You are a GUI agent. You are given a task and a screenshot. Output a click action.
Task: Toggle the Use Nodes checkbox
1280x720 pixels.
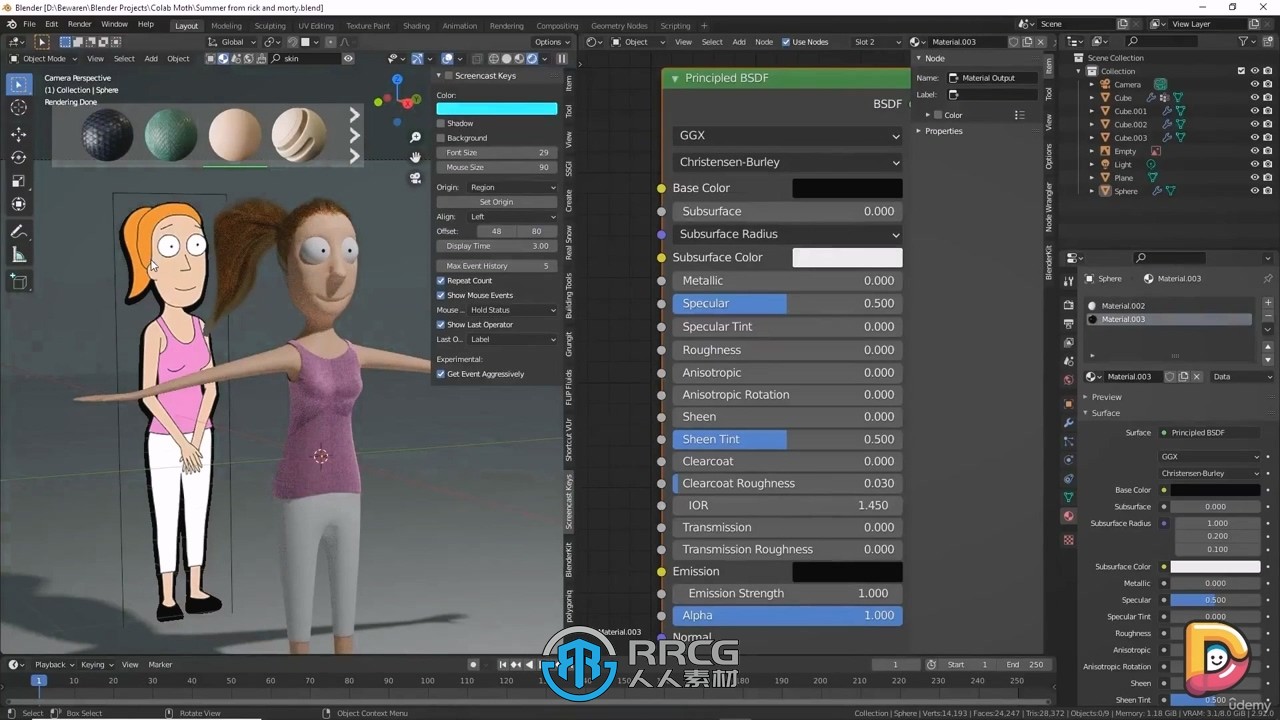[786, 42]
